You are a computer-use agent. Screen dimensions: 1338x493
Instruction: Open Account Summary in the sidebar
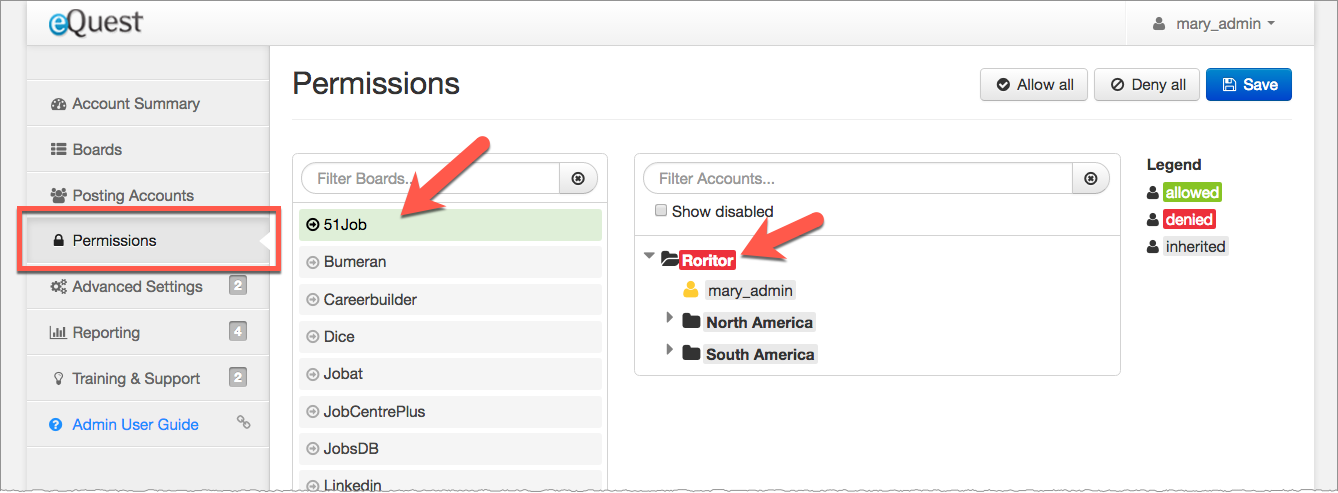(135, 104)
